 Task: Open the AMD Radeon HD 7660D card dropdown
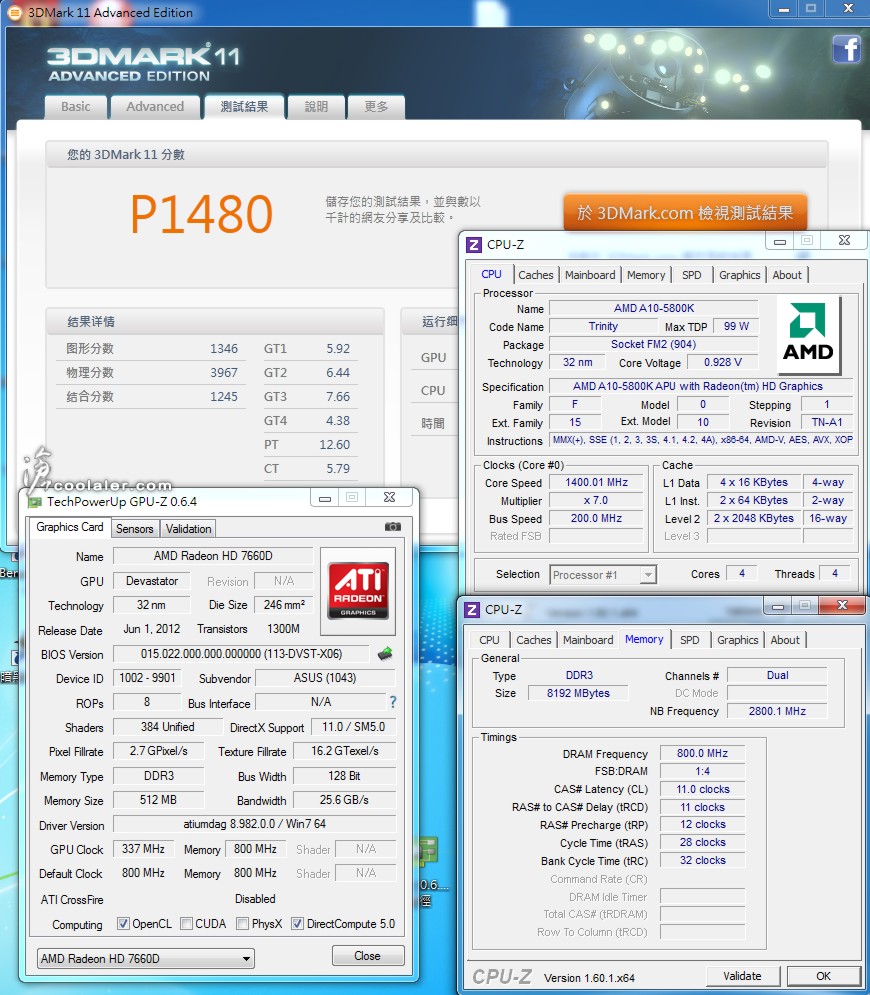pos(145,958)
